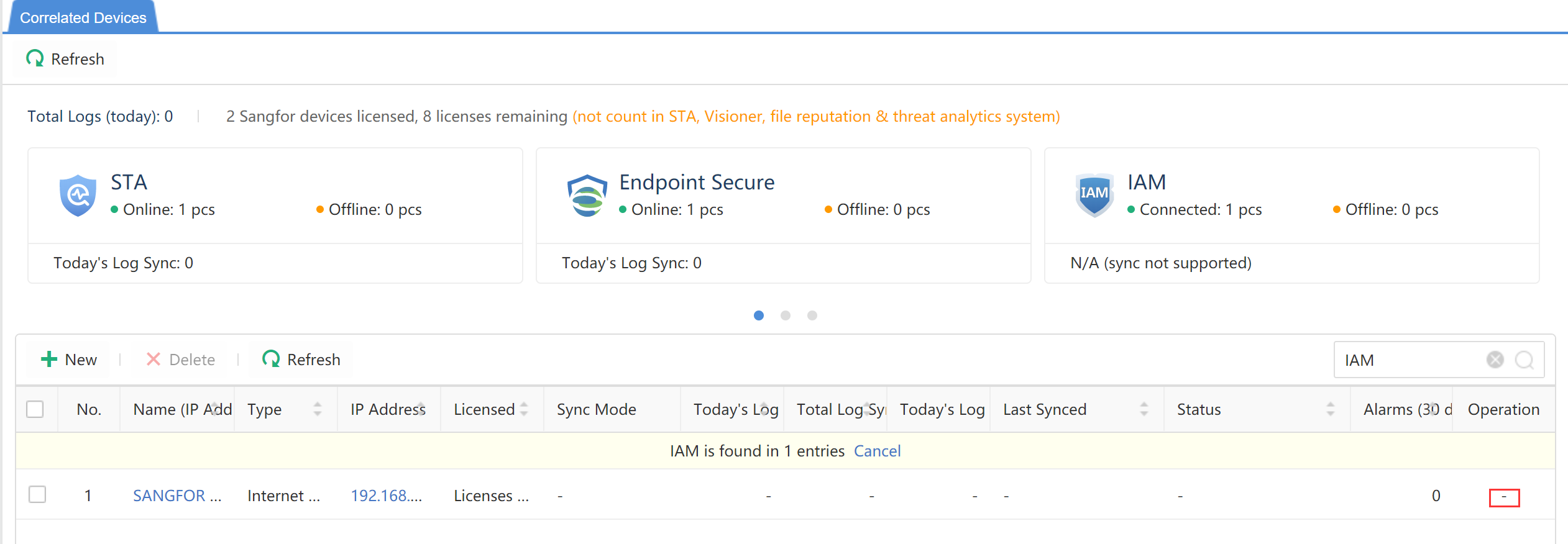Sort by the Last Synced column
Viewport: 1568px width, 544px height.
[1144, 409]
